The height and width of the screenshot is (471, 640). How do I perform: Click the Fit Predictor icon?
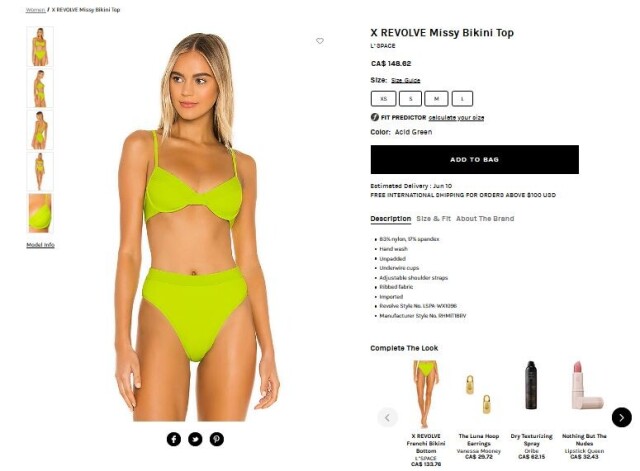coord(375,117)
